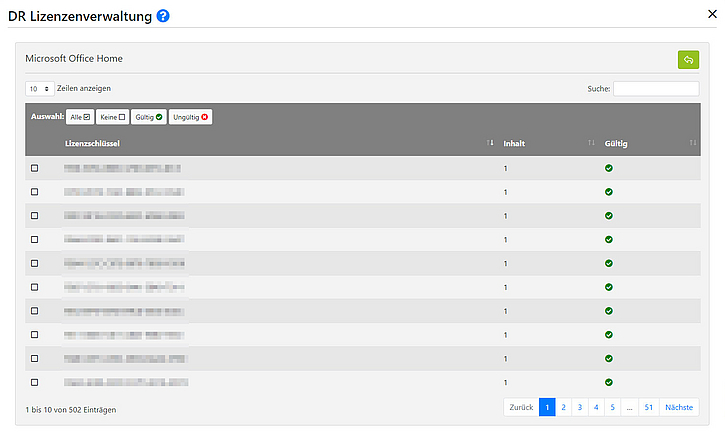This screenshot has width=725, height=443.
Task: Jump to last pagination page 51
Action: point(649,407)
